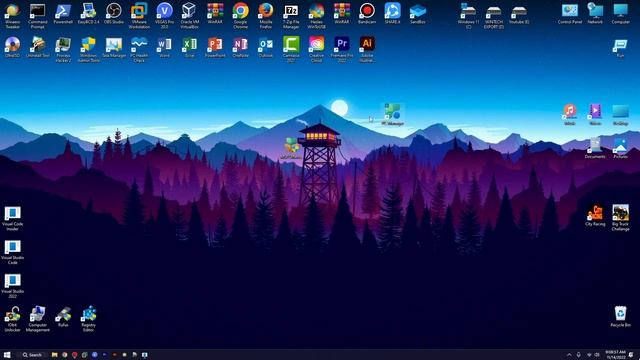Select the Excel desktop icon
Screen dimensions: 640x360
pos(190,47)
